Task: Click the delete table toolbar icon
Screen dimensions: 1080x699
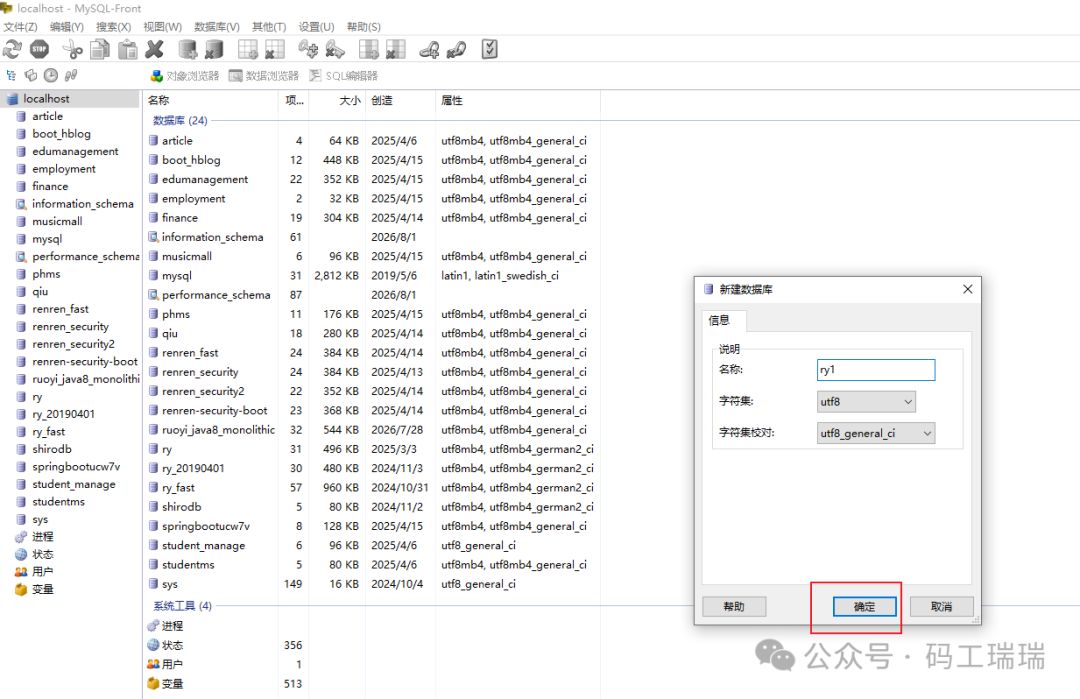Action: pos(274,50)
